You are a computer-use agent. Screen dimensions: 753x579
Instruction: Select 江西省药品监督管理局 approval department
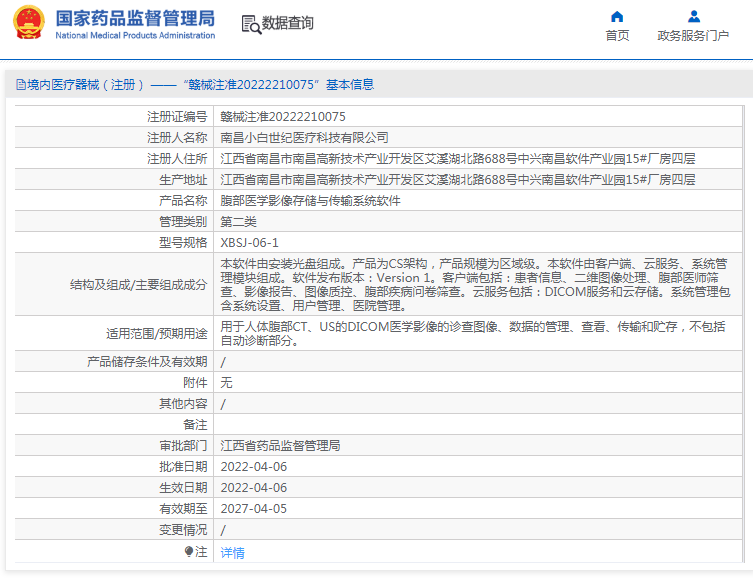280,446
